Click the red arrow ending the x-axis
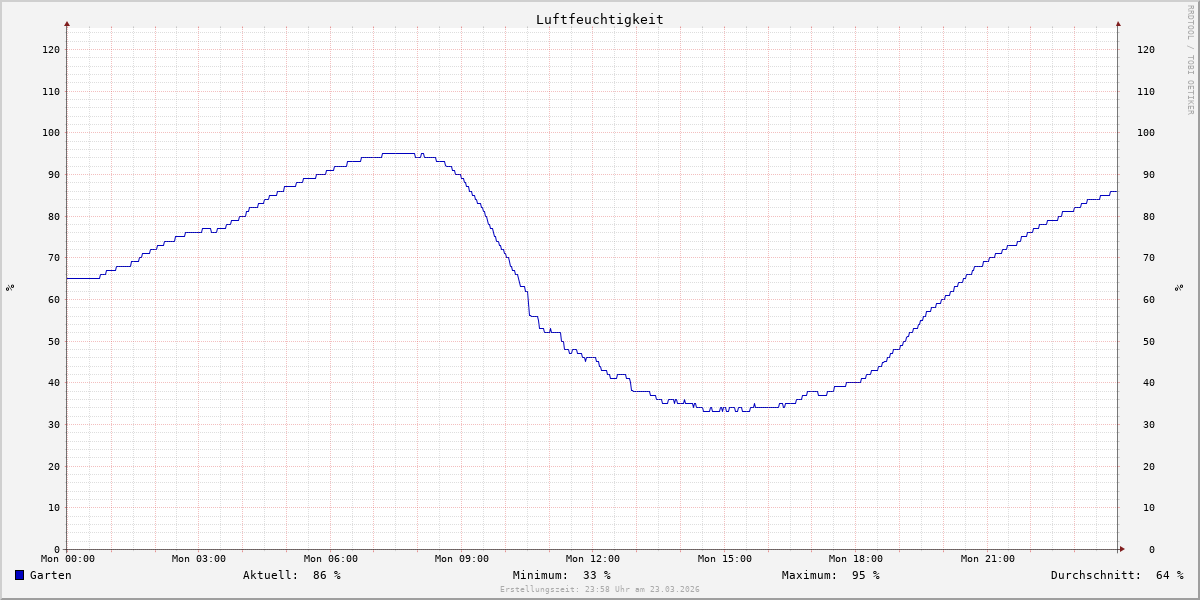This screenshot has height=600, width=1200. pyautogui.click(x=1122, y=549)
